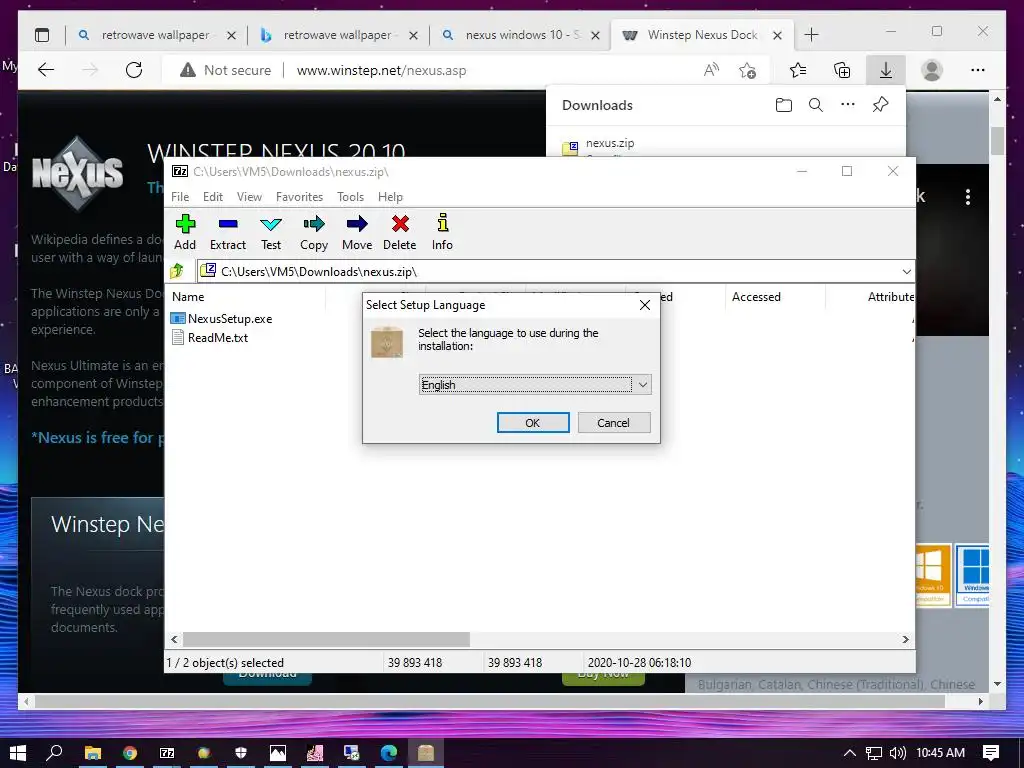Image resolution: width=1024 pixels, height=768 pixels.
Task: Close the Winstep Nexus Dock tab
Action: pyautogui.click(x=777, y=35)
